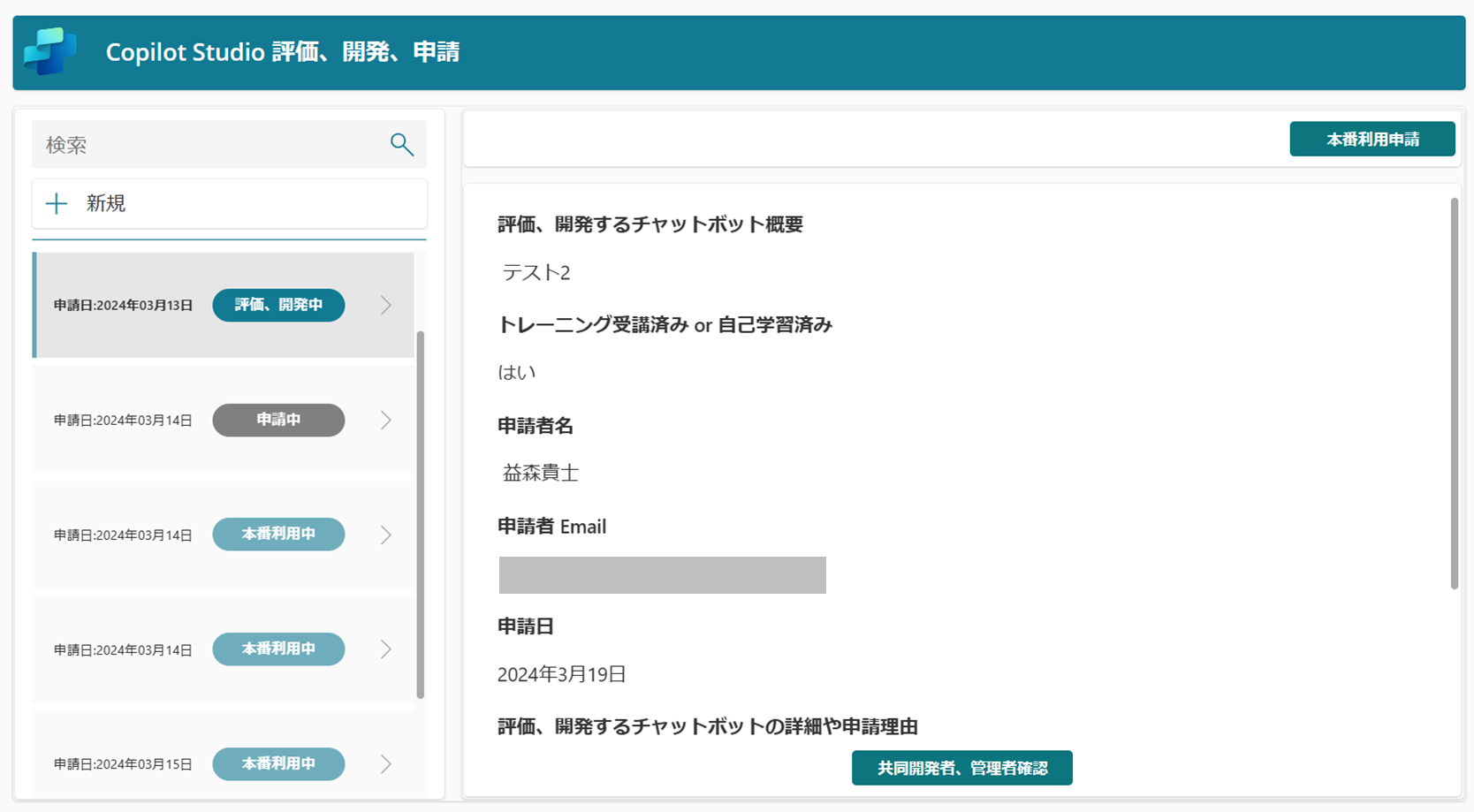The width and height of the screenshot is (1474, 812).
Task: Click the request list scrollbar
Action: pyautogui.click(x=421, y=514)
